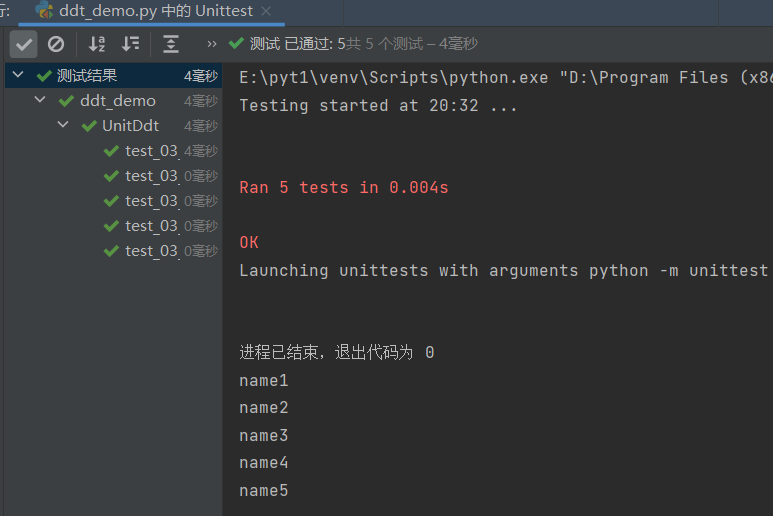The height and width of the screenshot is (516, 773).
Task: Collapse the 测试结果 root node chevron
Action: 18,76
